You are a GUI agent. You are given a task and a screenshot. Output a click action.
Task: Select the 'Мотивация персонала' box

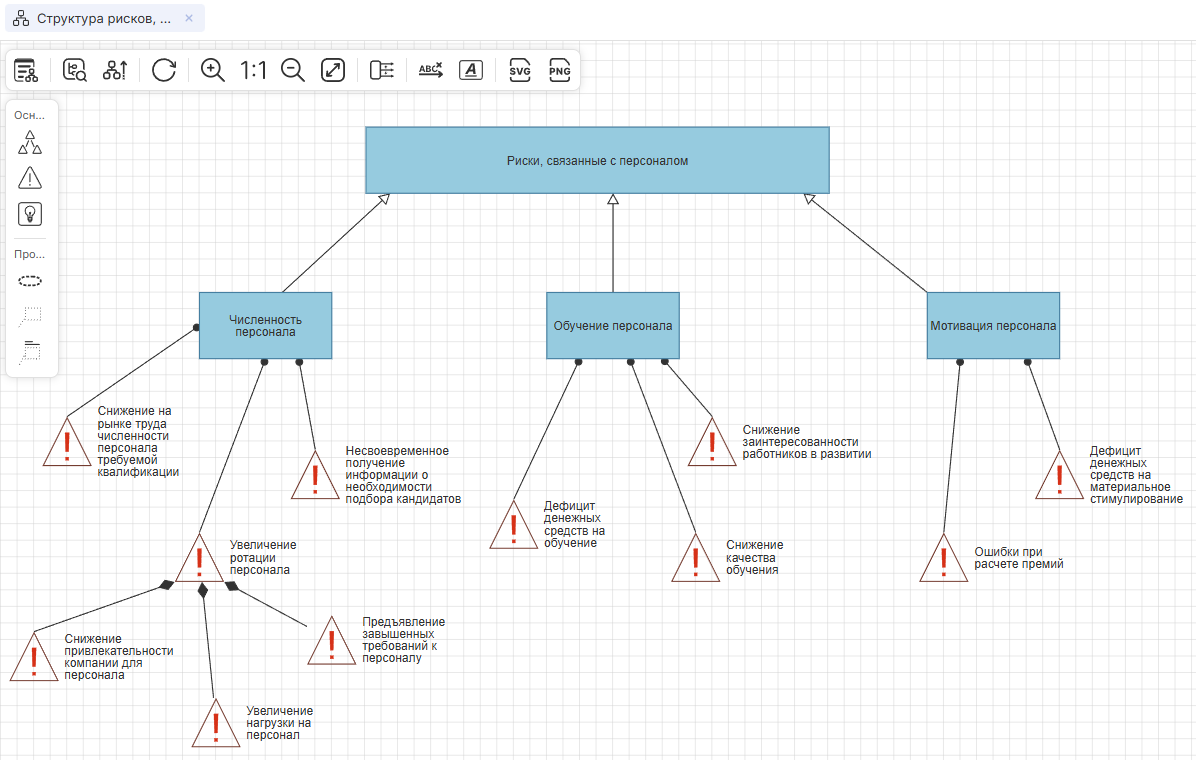point(993,325)
